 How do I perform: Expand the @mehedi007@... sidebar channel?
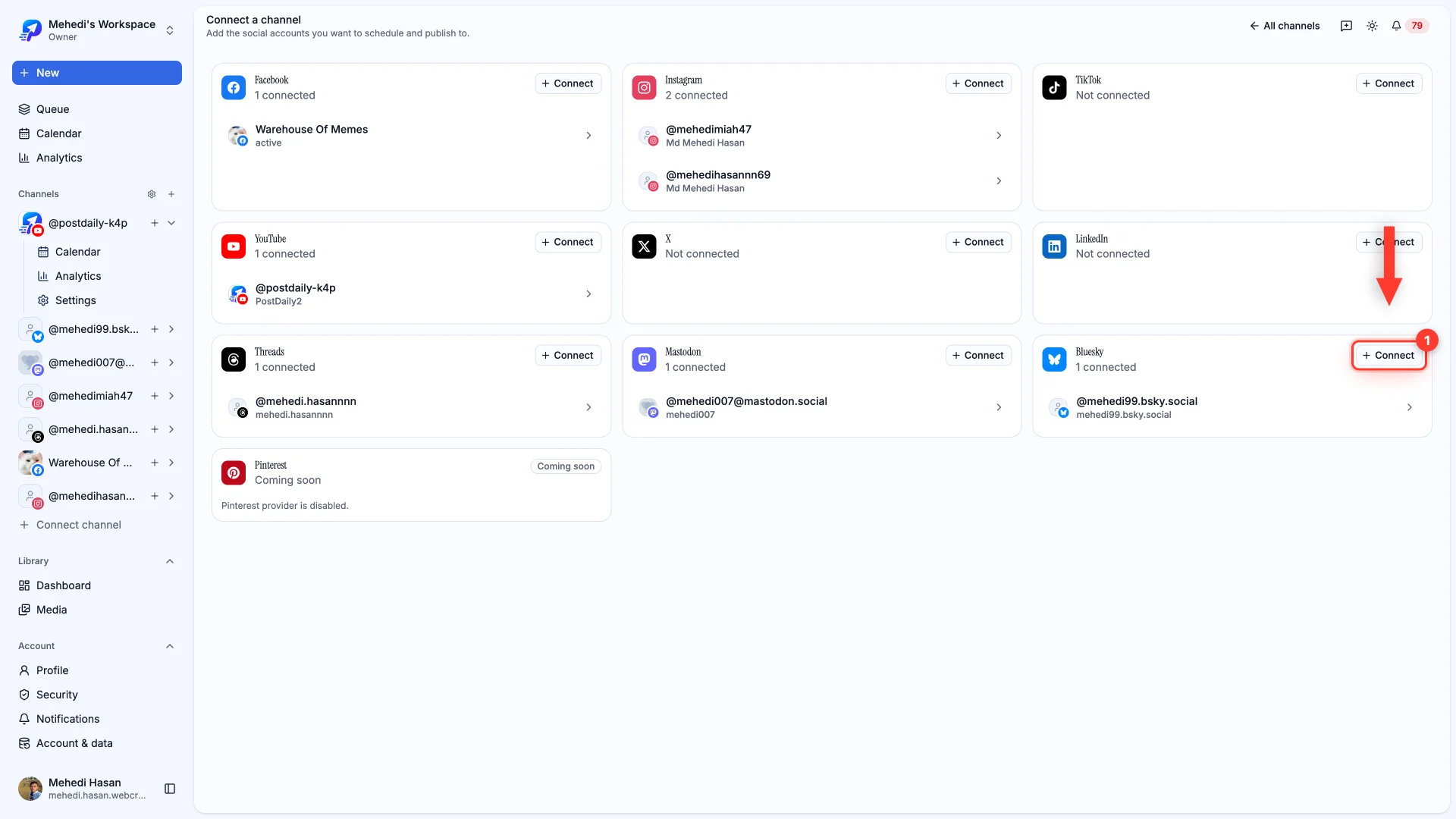171,362
